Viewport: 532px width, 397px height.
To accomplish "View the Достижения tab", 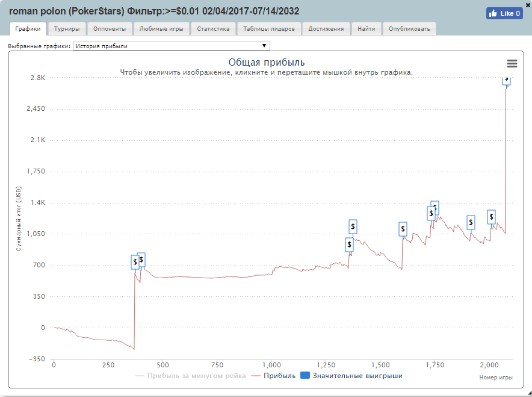I will (326, 29).
